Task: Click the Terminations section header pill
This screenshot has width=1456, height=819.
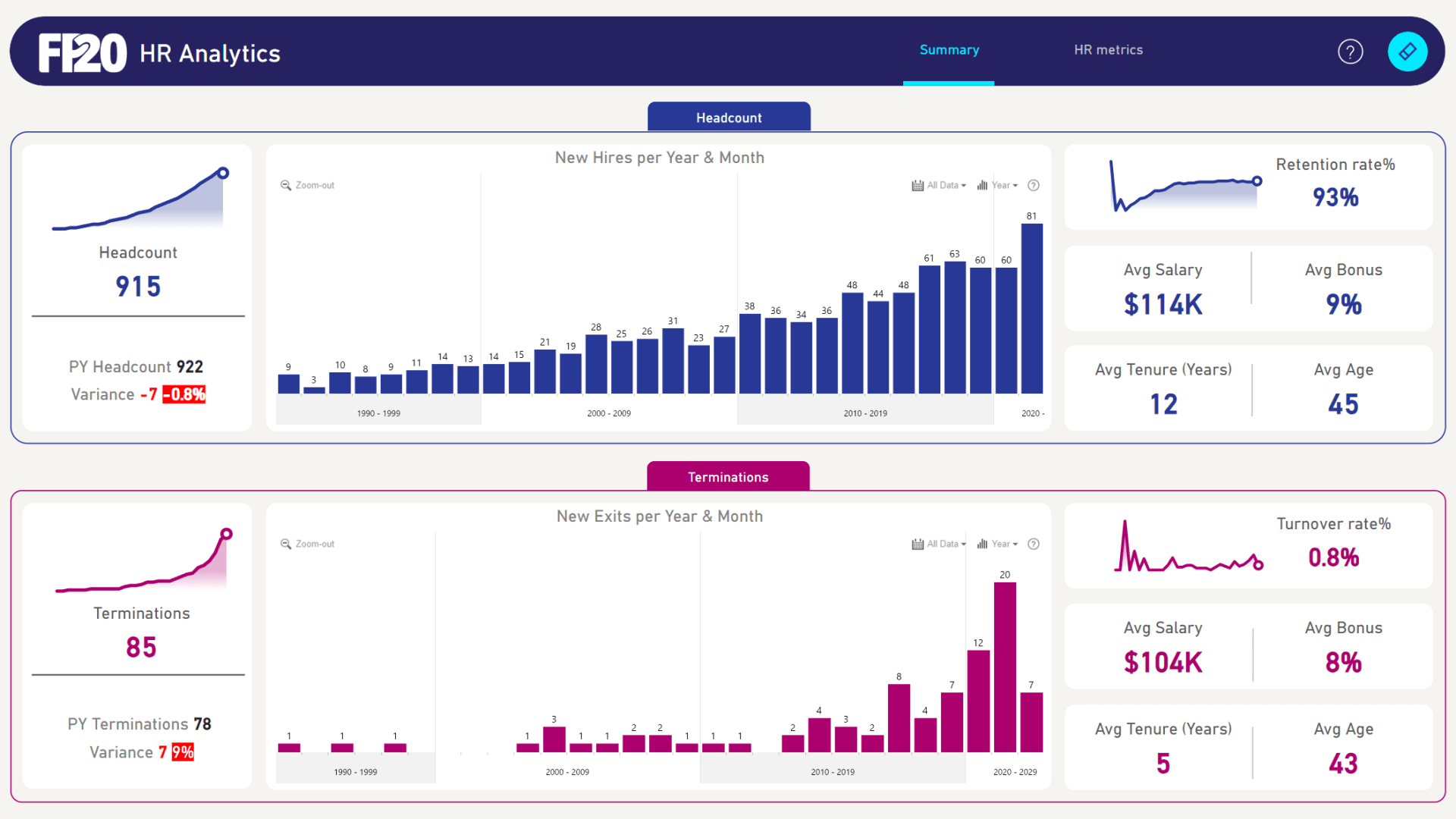Action: point(728,476)
